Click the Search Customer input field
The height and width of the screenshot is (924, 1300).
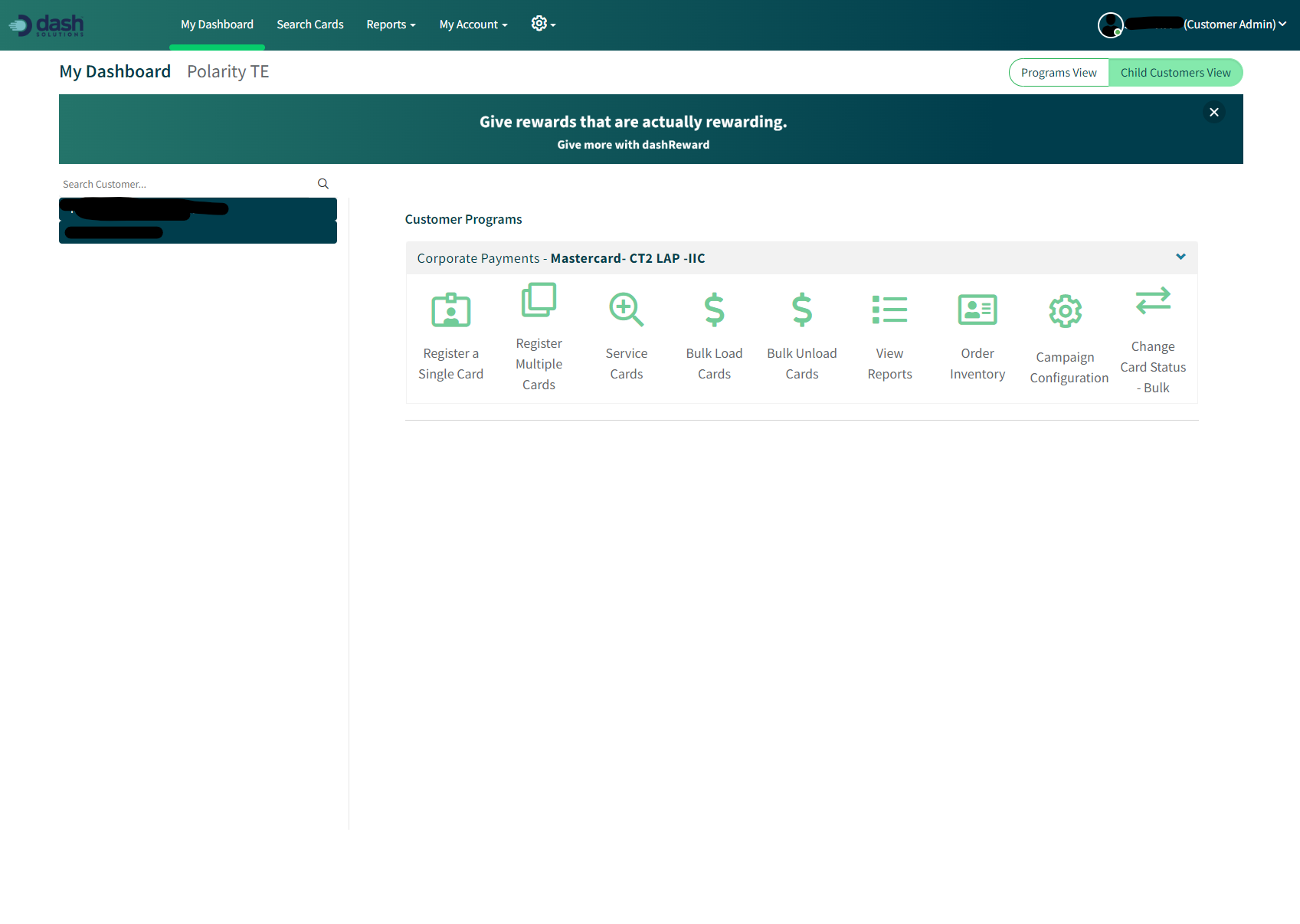point(188,184)
